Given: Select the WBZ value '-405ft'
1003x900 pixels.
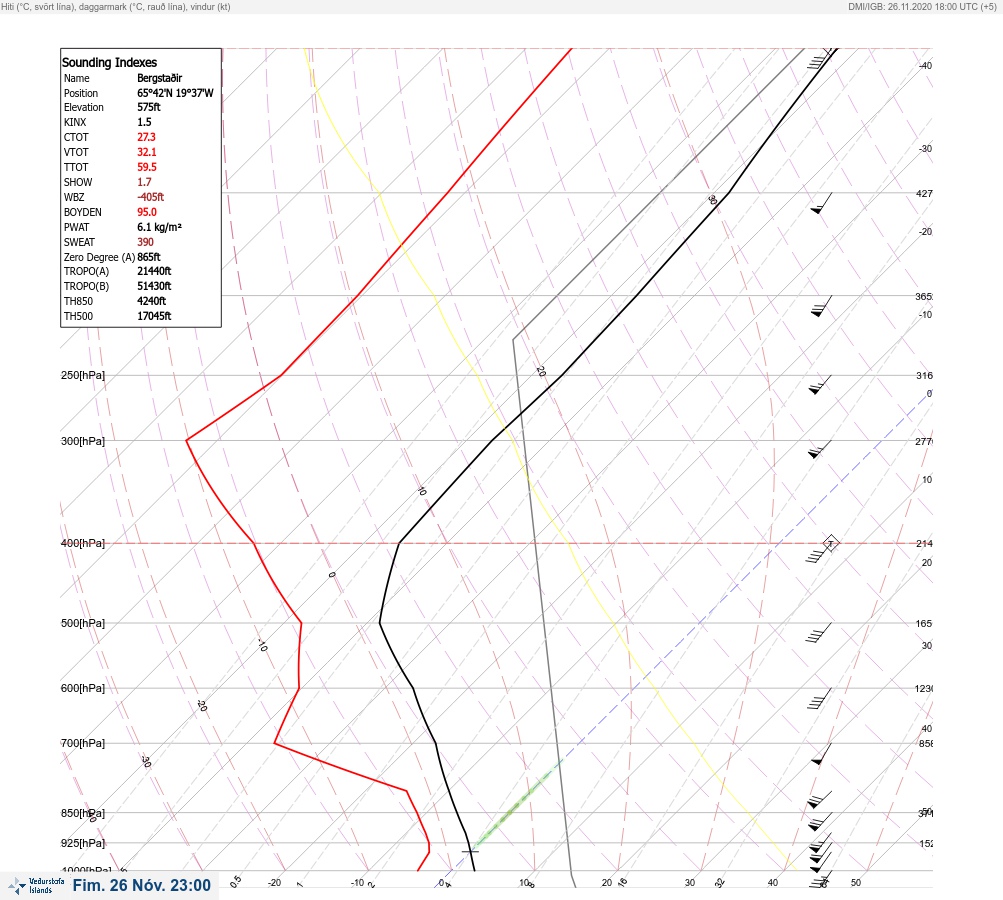Looking at the screenshot, I should 150,197.
